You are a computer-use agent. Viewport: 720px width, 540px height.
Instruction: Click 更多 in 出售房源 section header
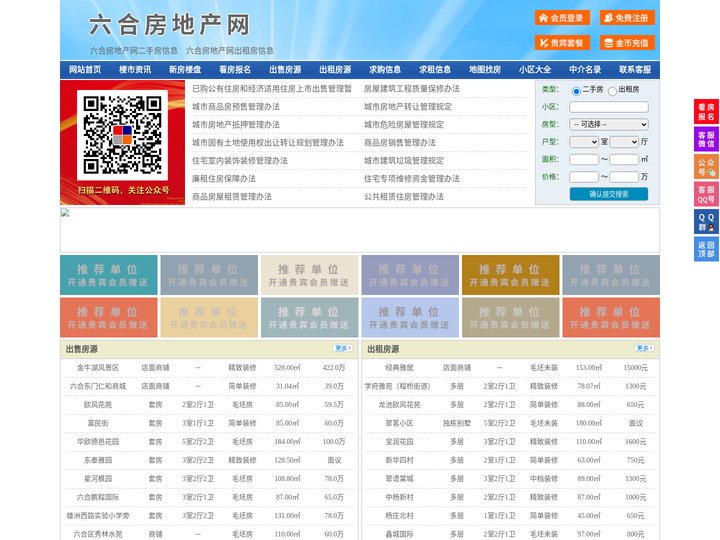pyautogui.click(x=343, y=348)
